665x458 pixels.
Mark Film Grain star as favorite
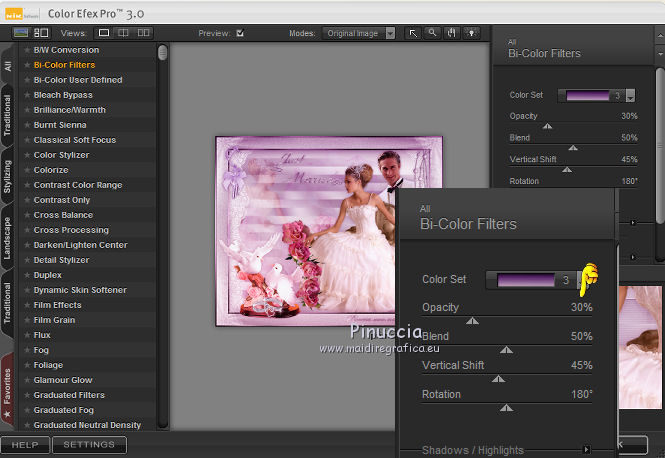[27, 320]
